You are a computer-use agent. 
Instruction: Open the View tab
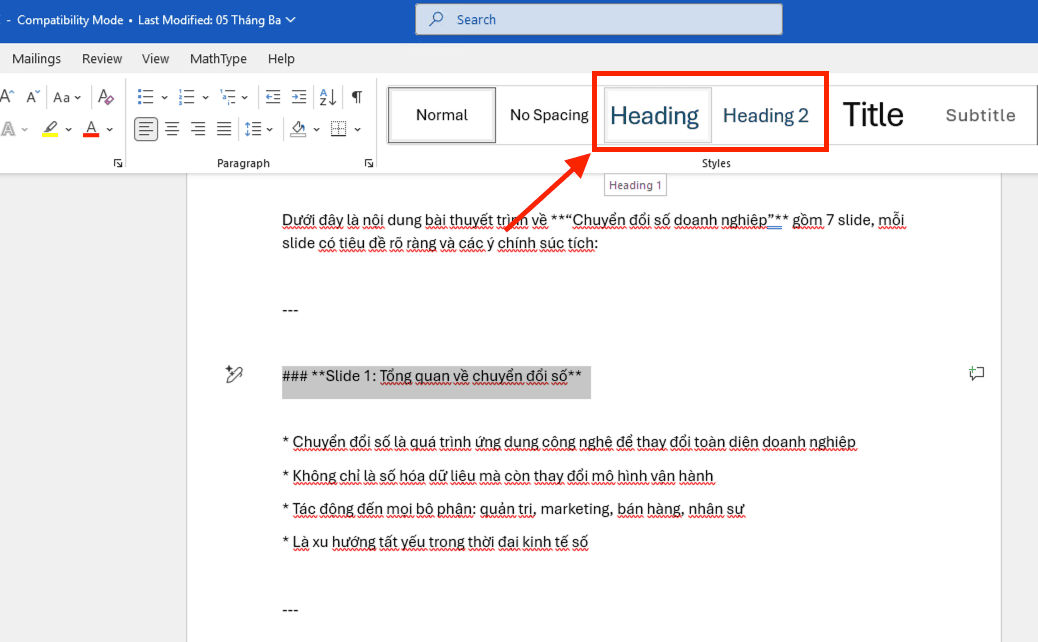[x=156, y=59]
